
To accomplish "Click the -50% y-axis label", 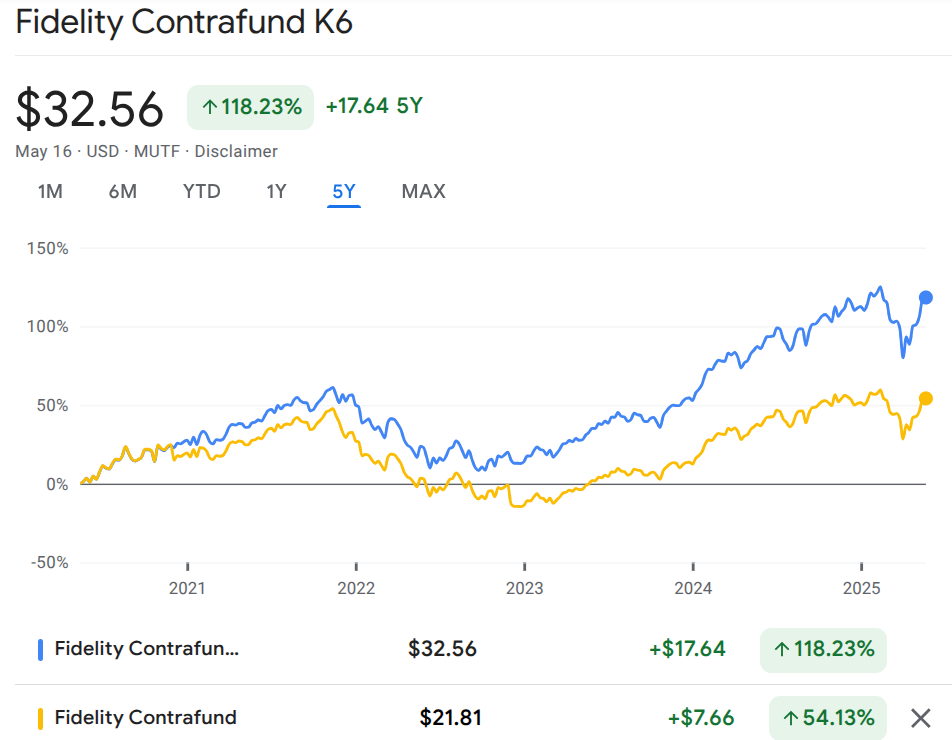I will point(50,563).
